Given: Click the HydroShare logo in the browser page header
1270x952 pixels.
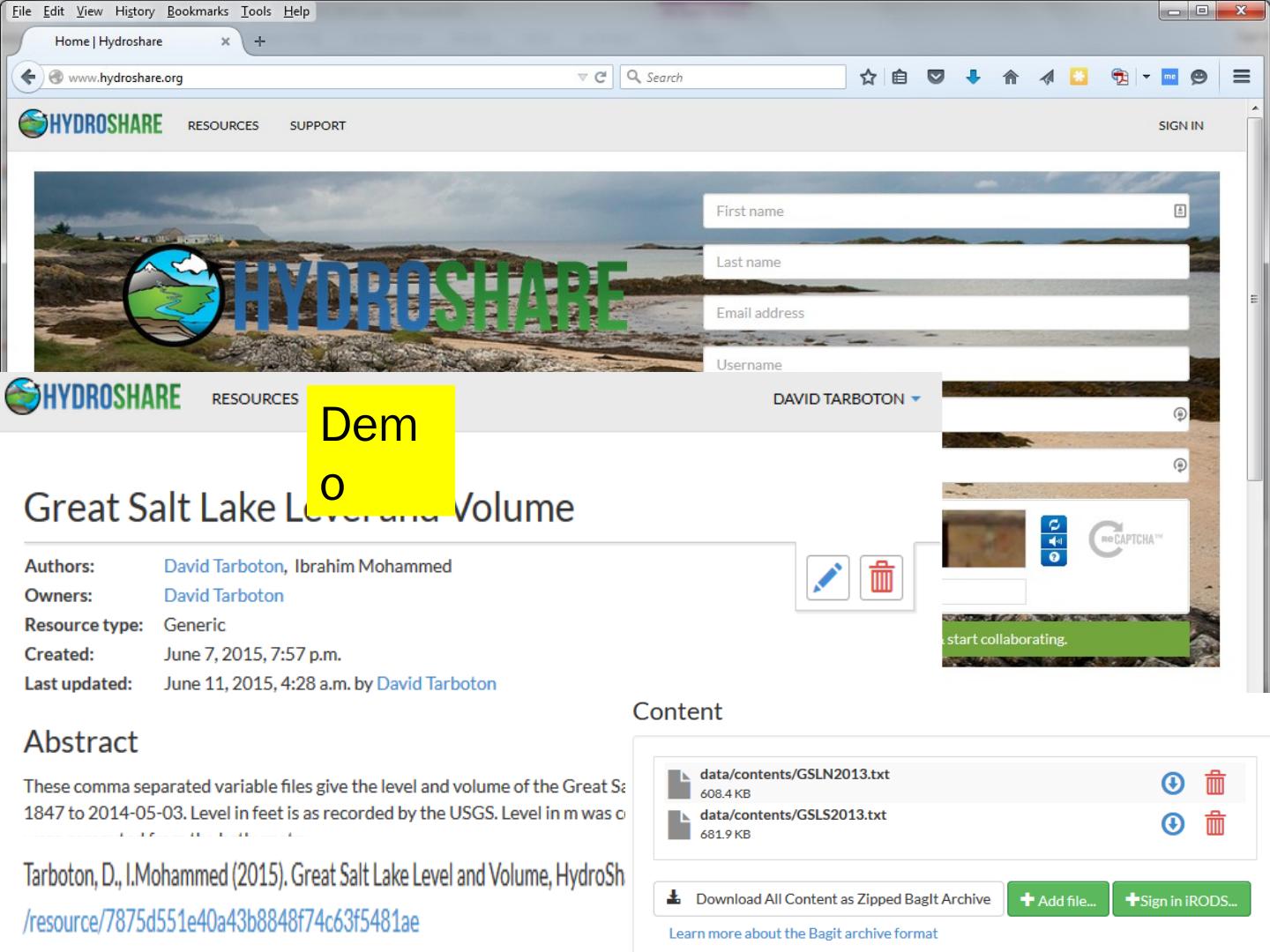Looking at the screenshot, I should point(90,124).
